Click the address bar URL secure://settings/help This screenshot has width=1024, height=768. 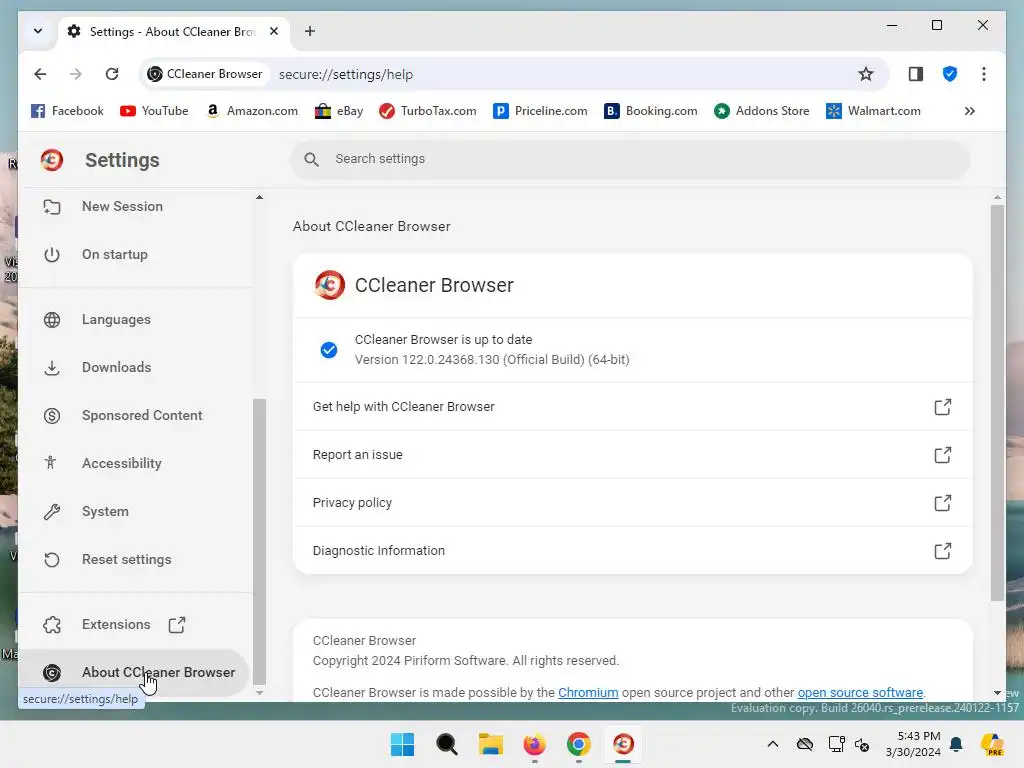tap(345, 74)
